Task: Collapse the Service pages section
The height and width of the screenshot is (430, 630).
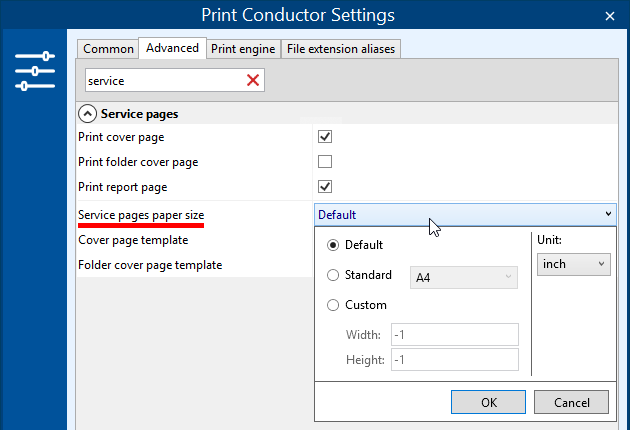Action: click(87, 114)
